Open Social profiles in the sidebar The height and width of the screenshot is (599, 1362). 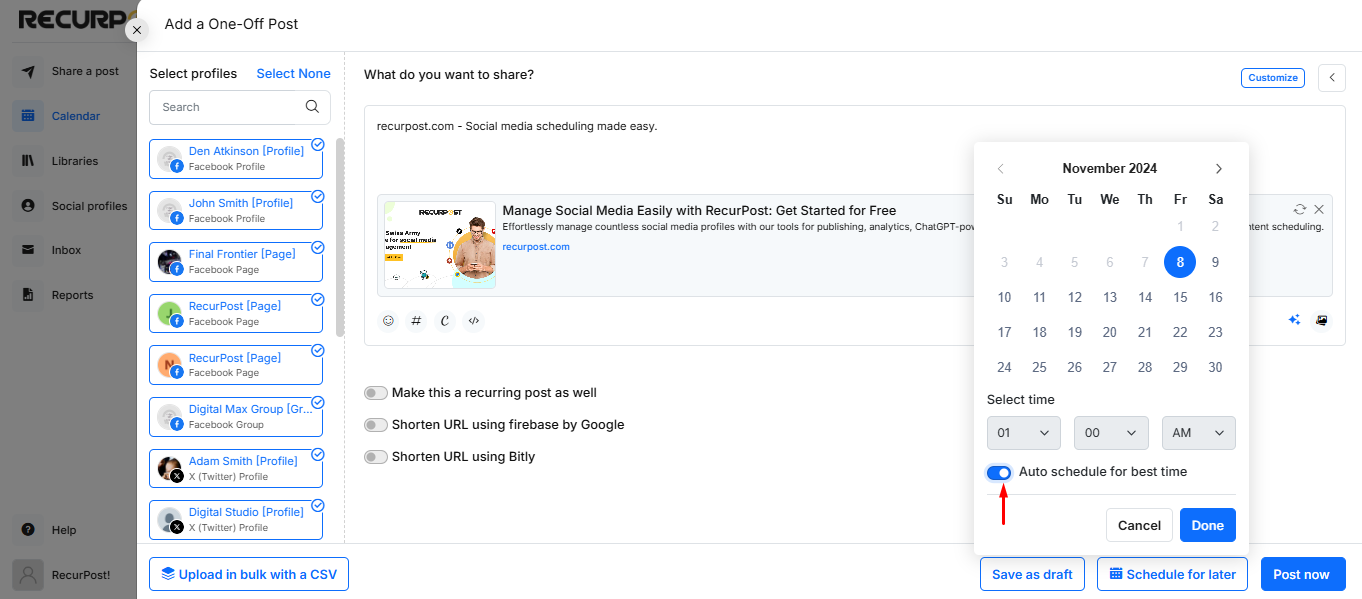coord(69,206)
